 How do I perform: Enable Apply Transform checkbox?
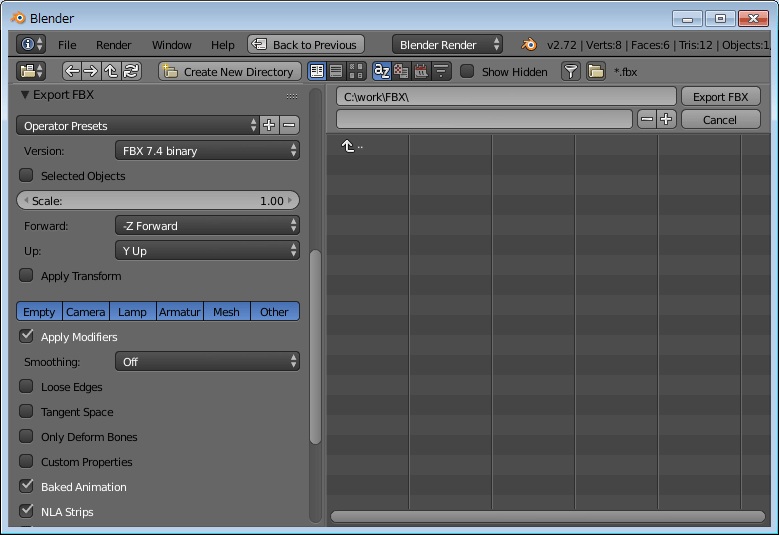tap(26, 275)
